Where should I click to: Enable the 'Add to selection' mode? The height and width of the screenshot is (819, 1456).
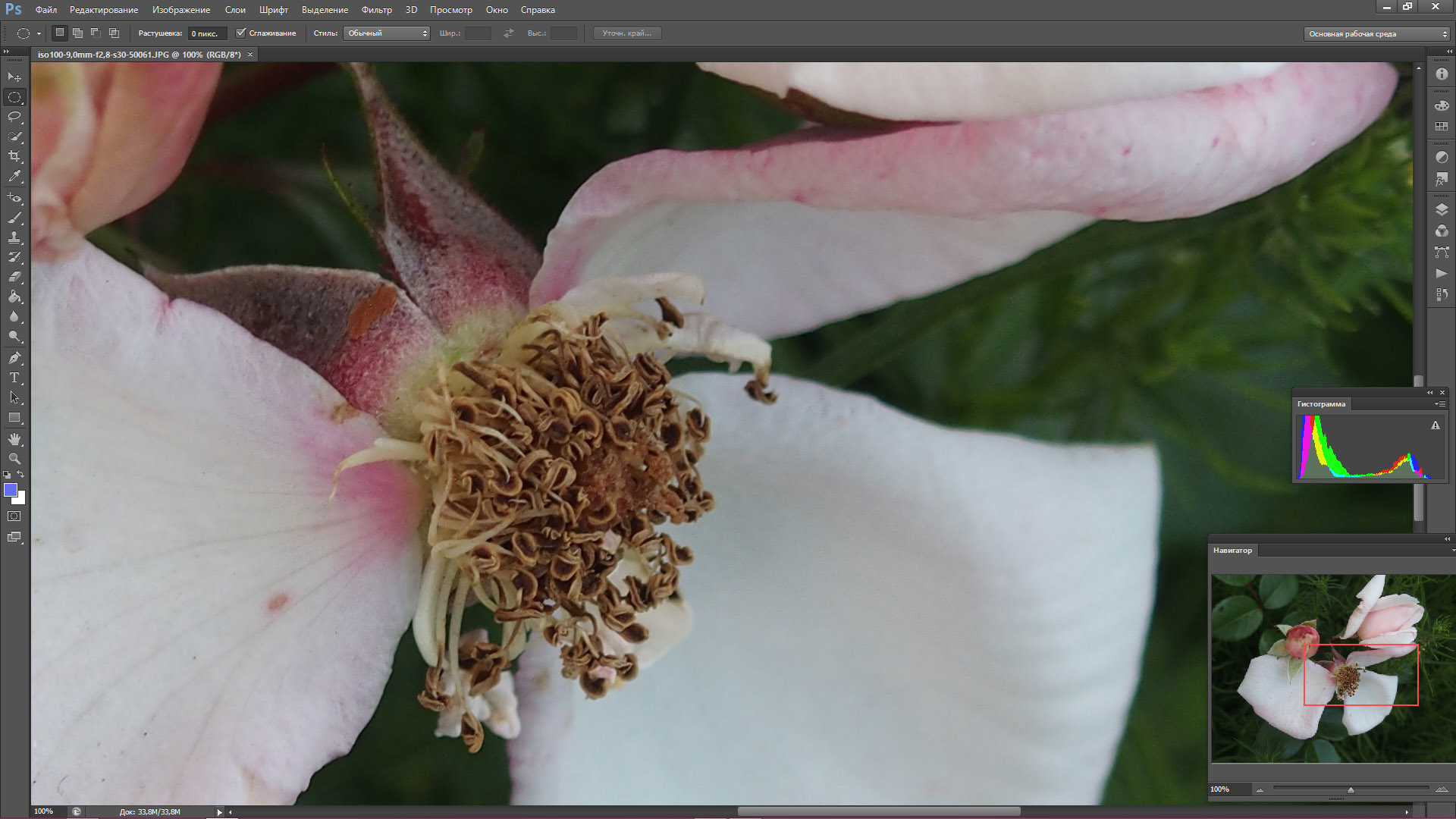pyautogui.click(x=77, y=33)
